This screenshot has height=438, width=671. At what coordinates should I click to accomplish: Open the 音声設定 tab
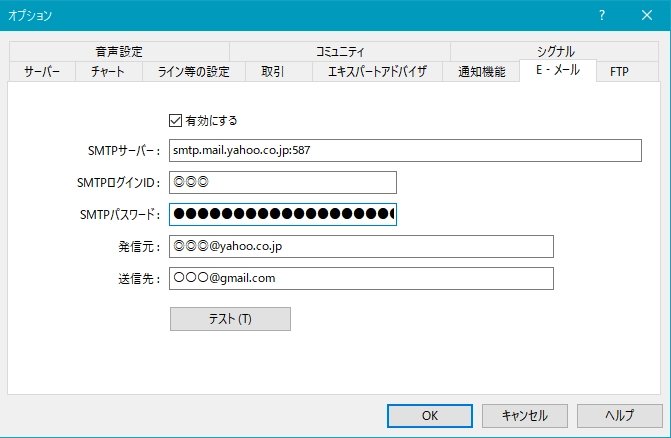119,52
